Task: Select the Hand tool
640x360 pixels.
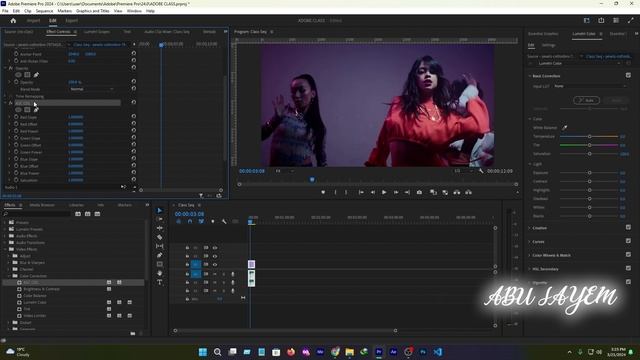Action: click(160, 273)
